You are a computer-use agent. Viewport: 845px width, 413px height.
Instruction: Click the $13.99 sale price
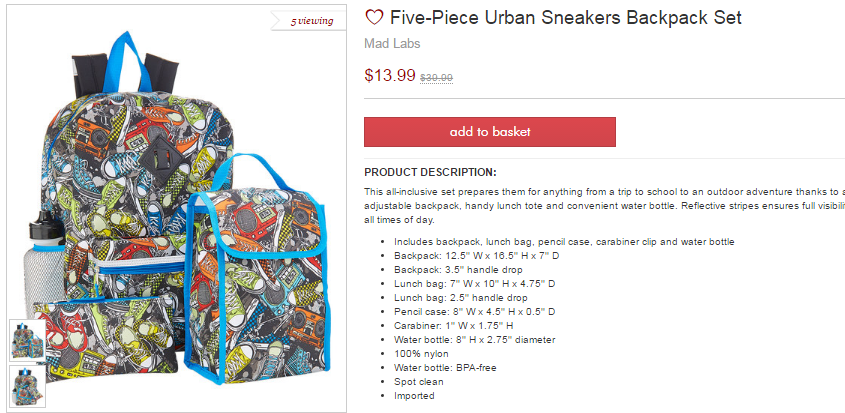(x=390, y=75)
